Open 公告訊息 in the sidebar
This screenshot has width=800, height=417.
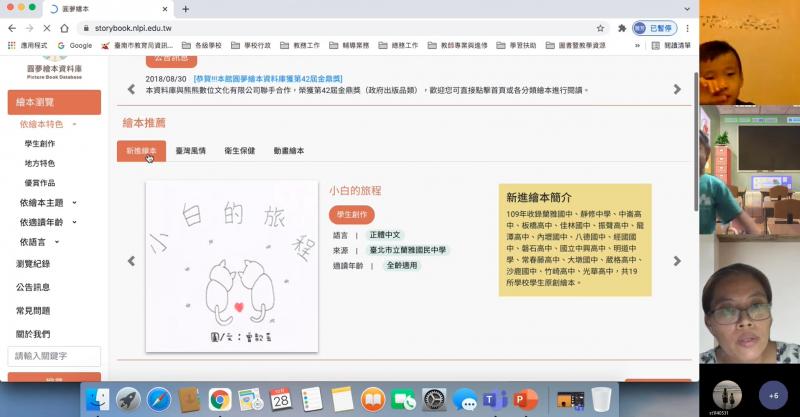click(33, 287)
